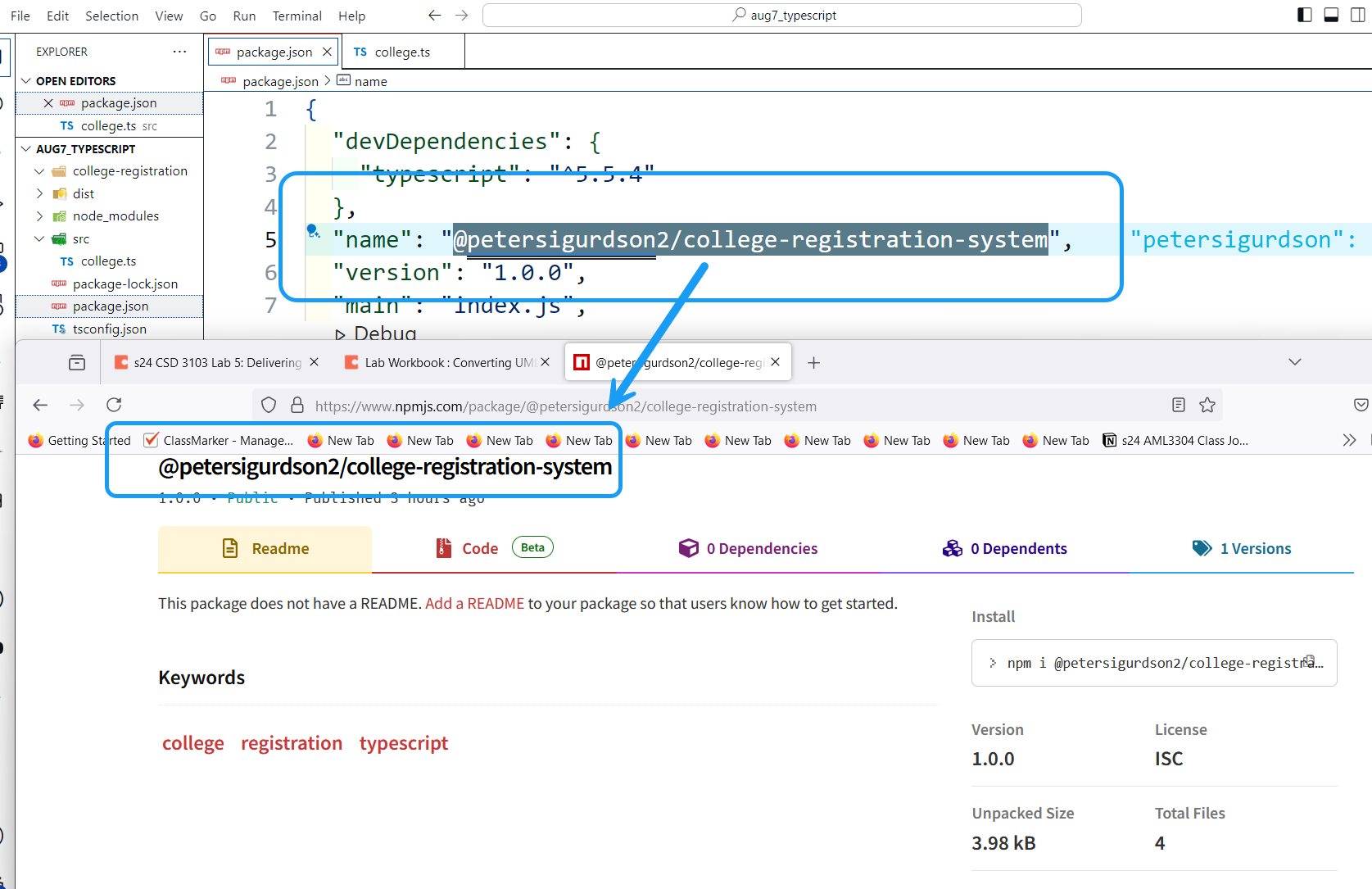1372x889 pixels.
Task: Open Firefox tab overview icon
Action: pyautogui.click(x=77, y=362)
